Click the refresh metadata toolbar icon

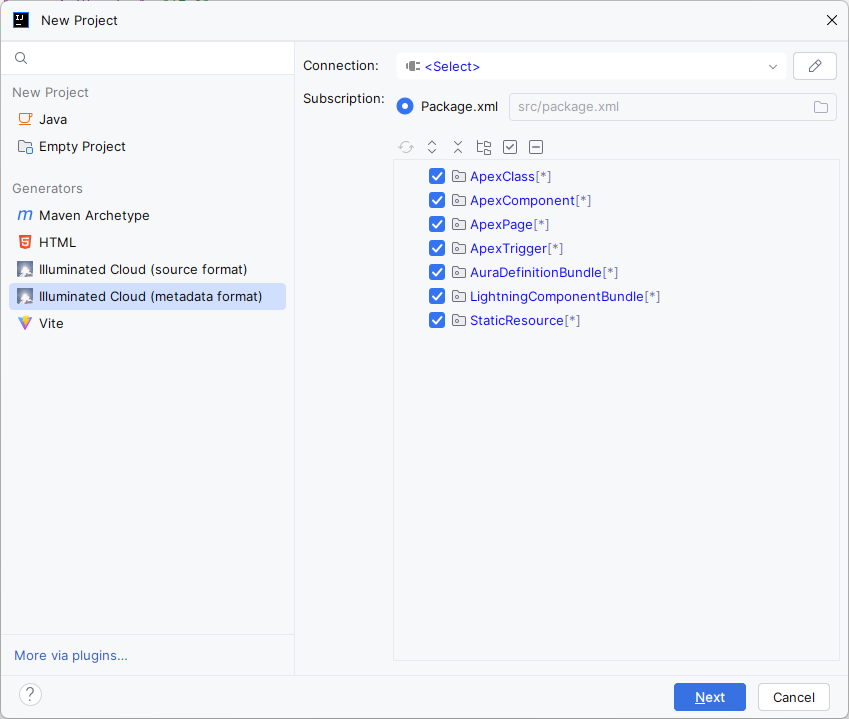pyautogui.click(x=406, y=147)
